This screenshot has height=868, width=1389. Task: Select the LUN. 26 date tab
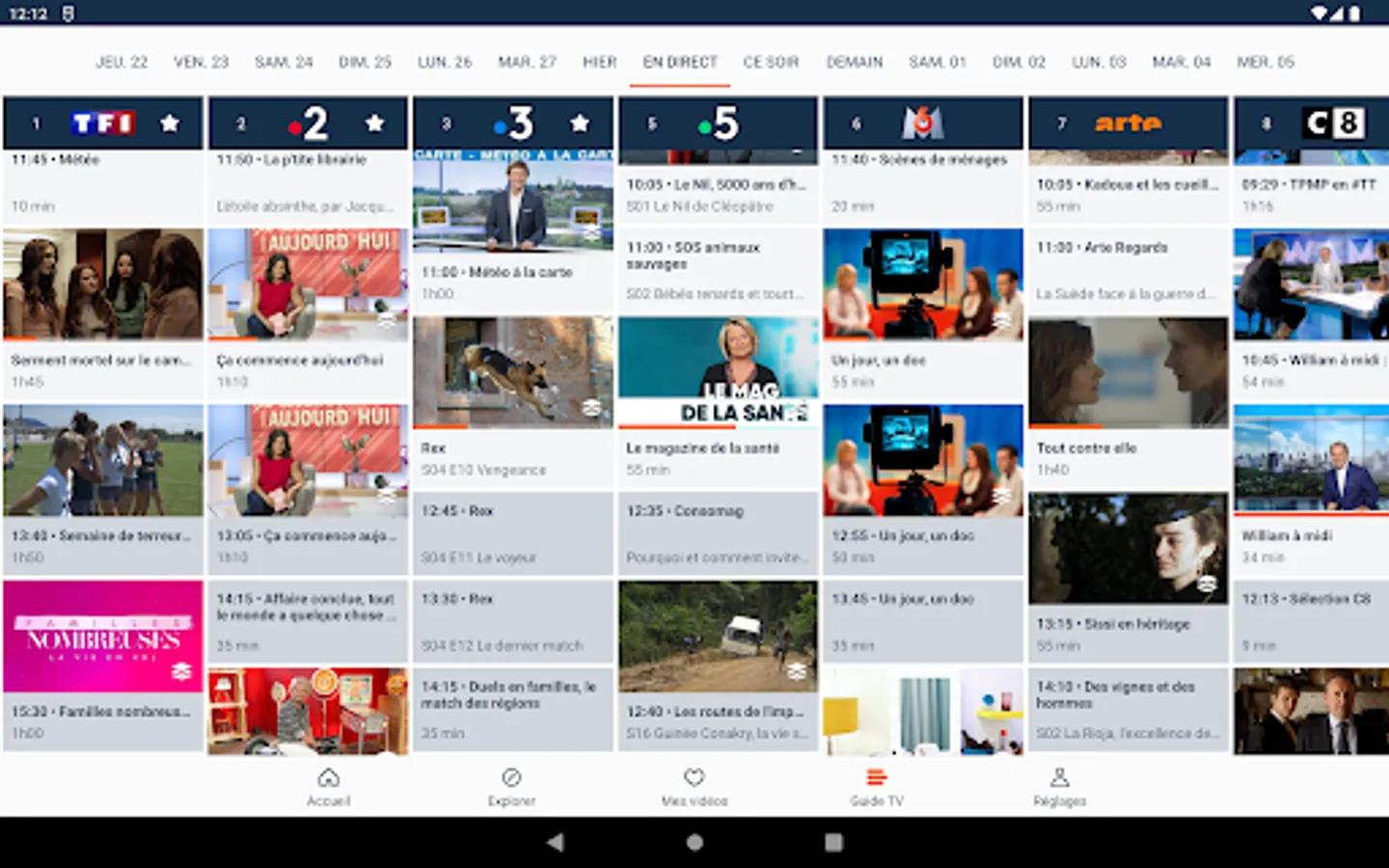point(445,62)
